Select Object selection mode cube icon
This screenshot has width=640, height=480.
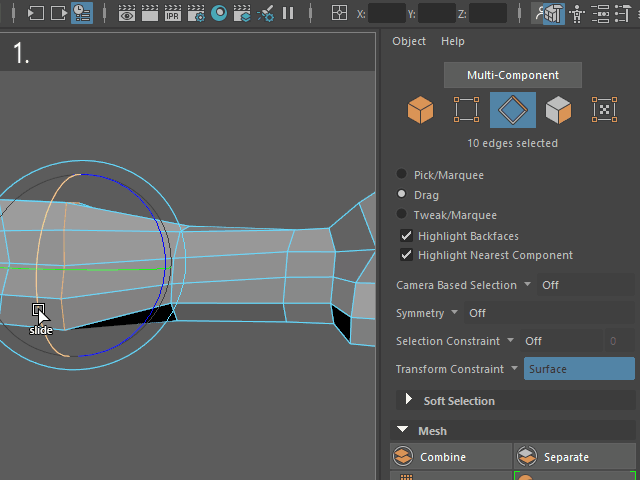(420, 110)
